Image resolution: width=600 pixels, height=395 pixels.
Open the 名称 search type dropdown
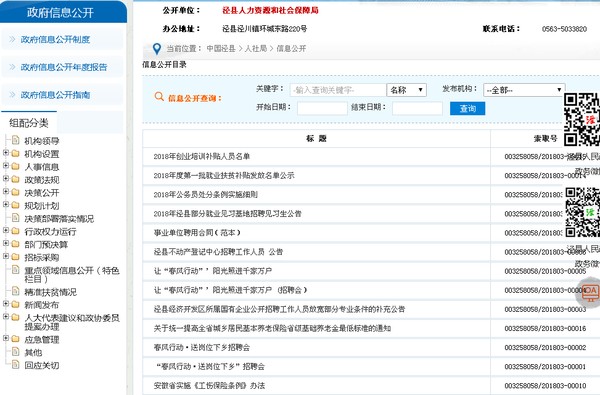point(406,90)
